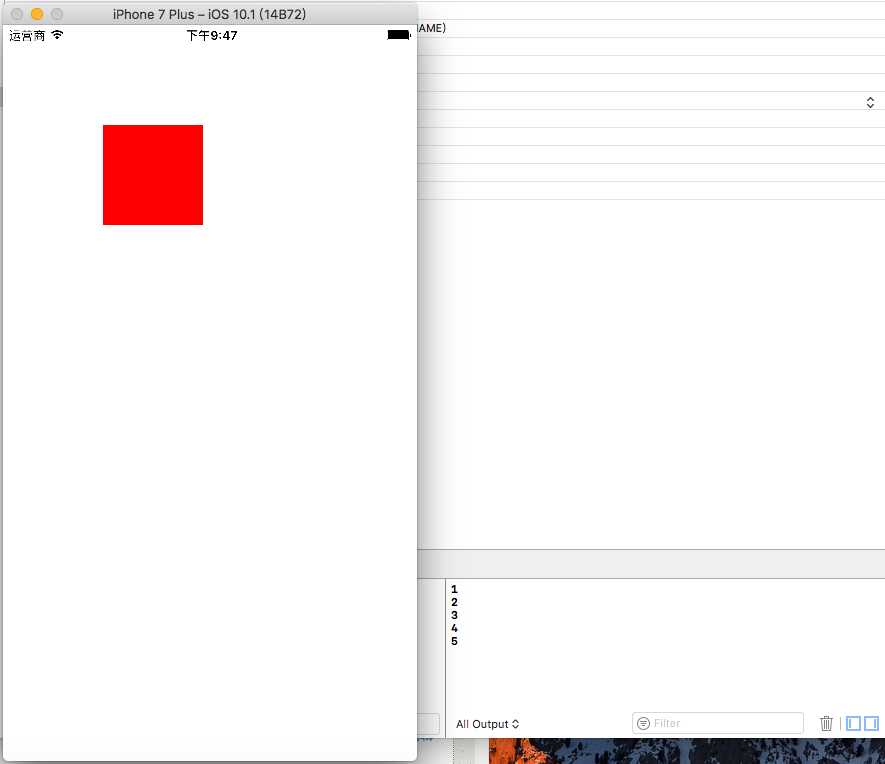Screen dimensions: 885x764
Task: Minimize the iPhone 7 Plus simulator window
Action: coord(37,14)
